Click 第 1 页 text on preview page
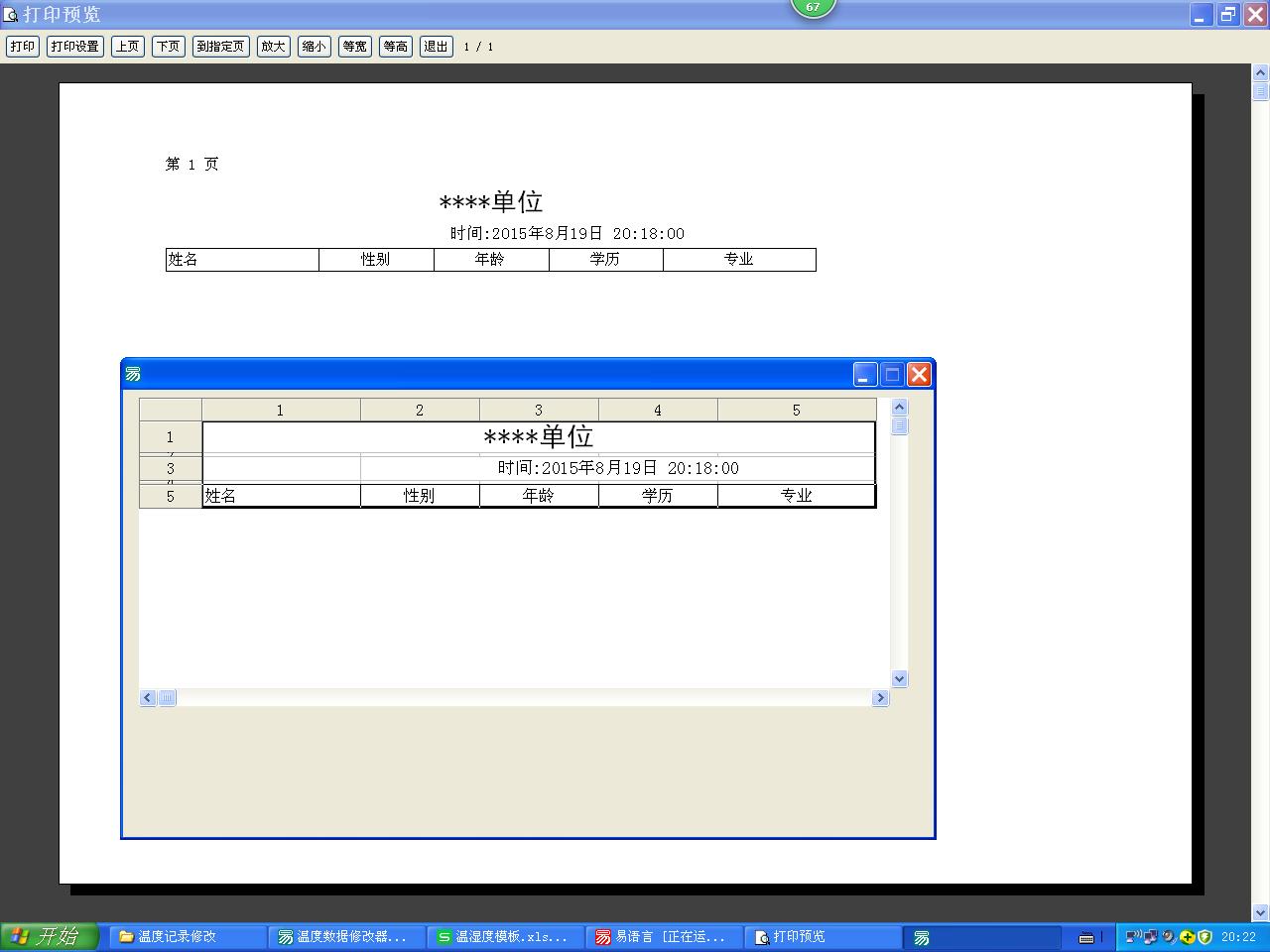Image resolution: width=1270 pixels, height=952 pixels. pos(191,165)
